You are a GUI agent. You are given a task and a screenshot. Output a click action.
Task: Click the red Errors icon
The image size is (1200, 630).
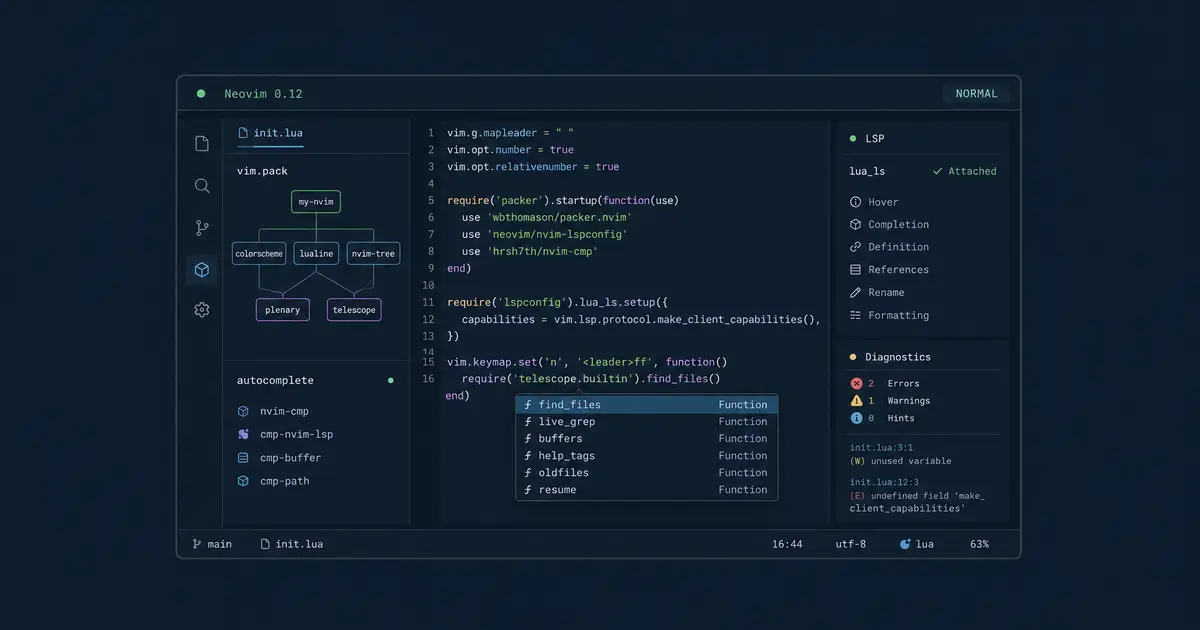point(856,383)
